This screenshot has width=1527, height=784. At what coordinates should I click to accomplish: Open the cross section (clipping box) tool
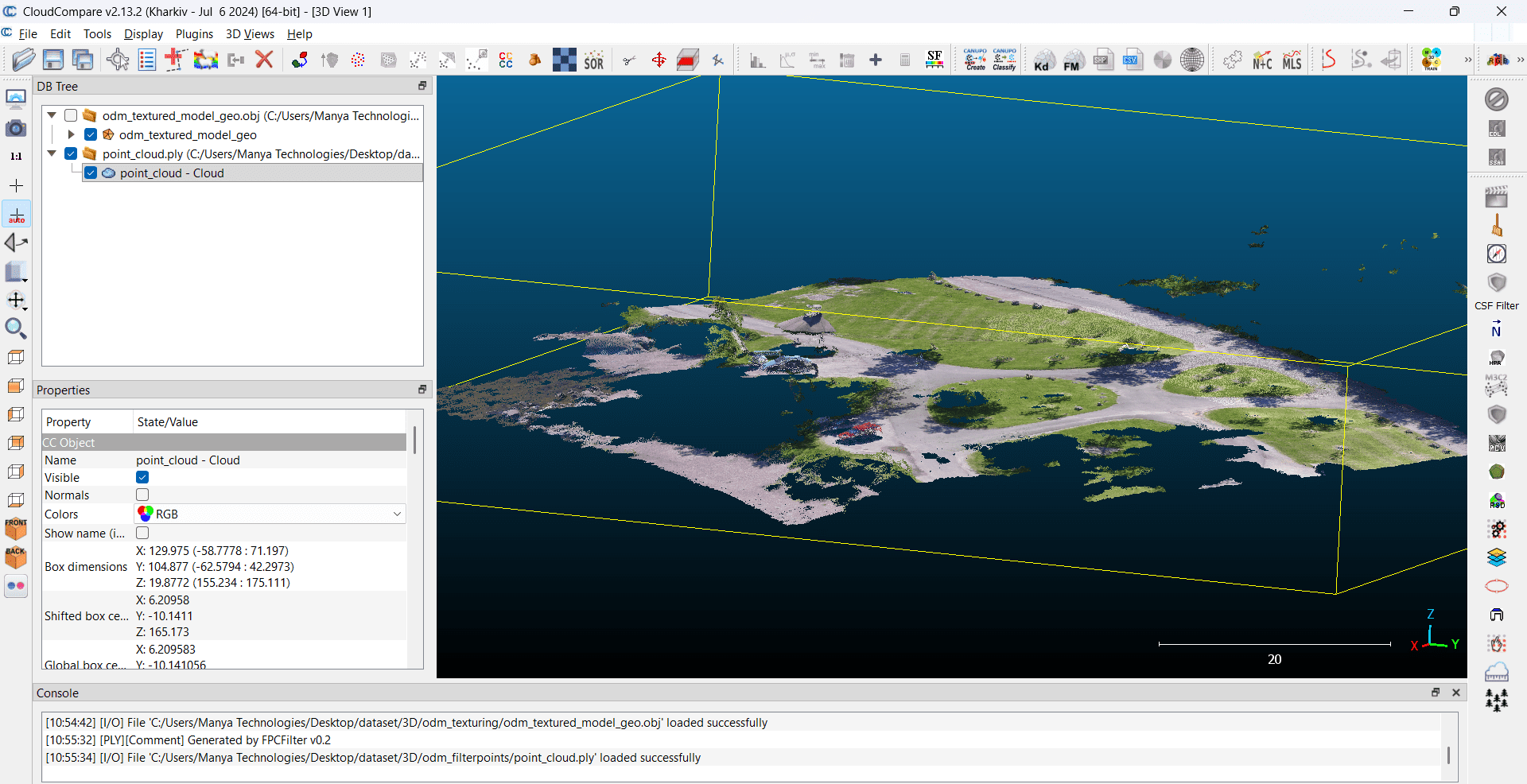pos(688,60)
